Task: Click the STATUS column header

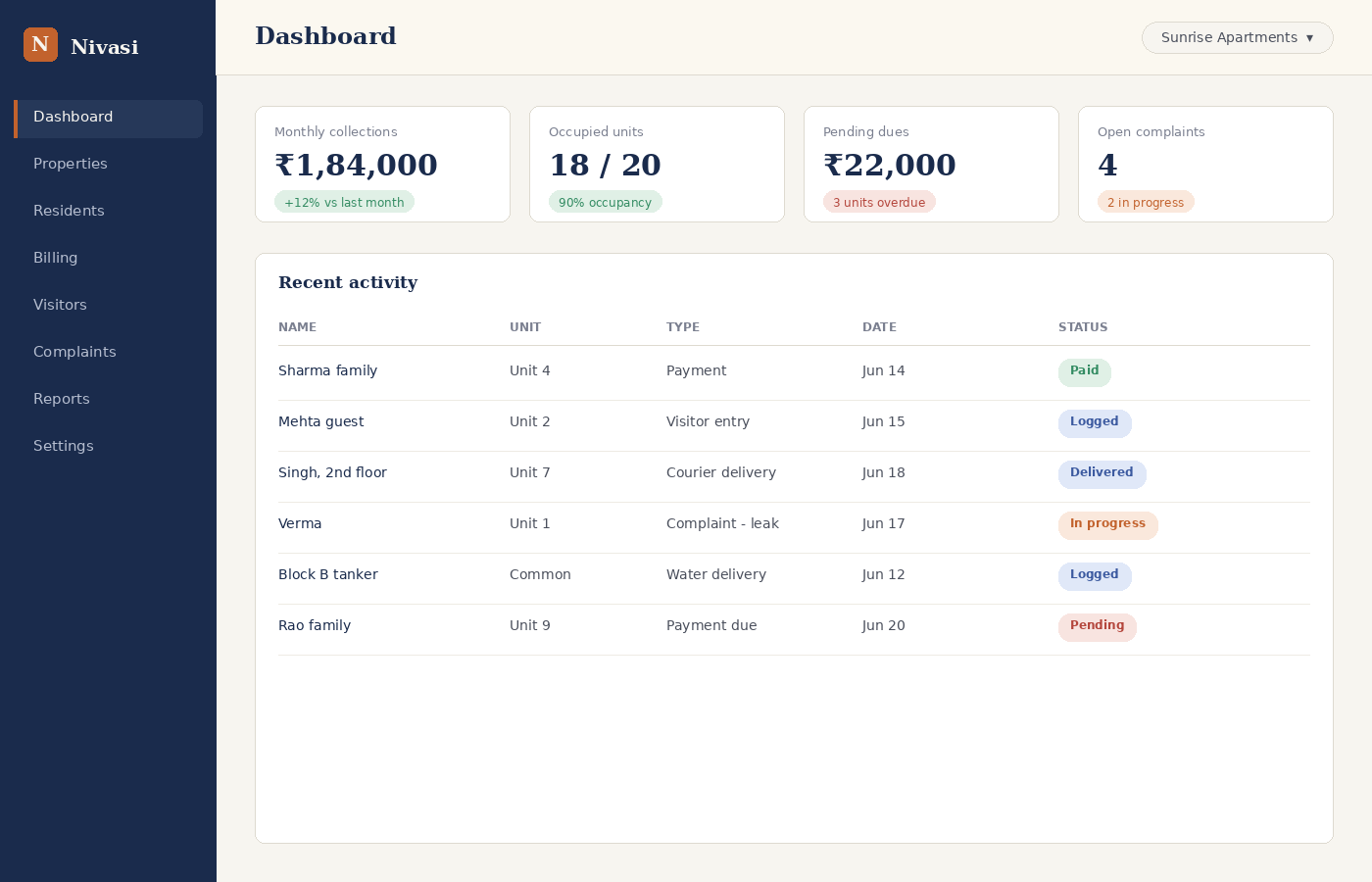Action: (1083, 327)
